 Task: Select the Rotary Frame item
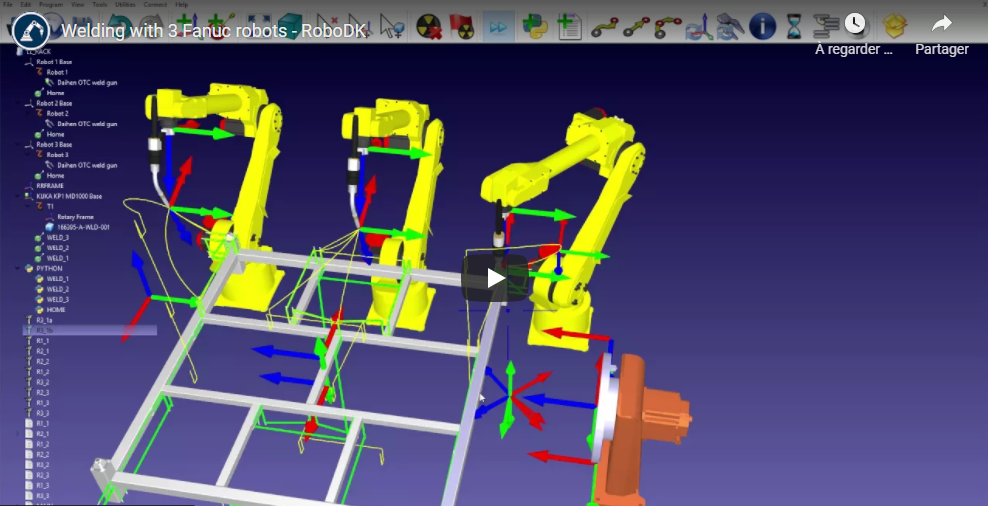(x=75, y=217)
